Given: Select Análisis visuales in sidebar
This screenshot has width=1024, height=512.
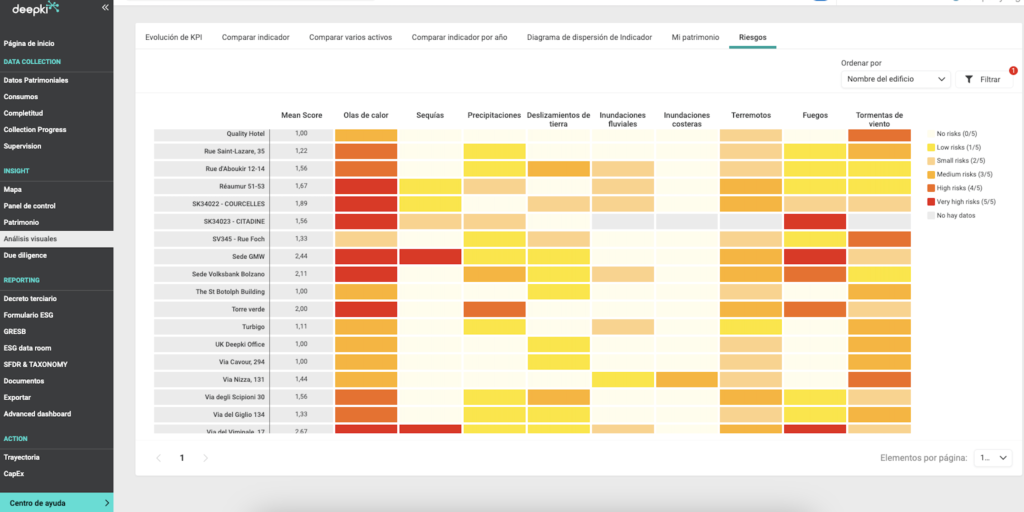Looking at the screenshot, I should (x=57, y=239).
